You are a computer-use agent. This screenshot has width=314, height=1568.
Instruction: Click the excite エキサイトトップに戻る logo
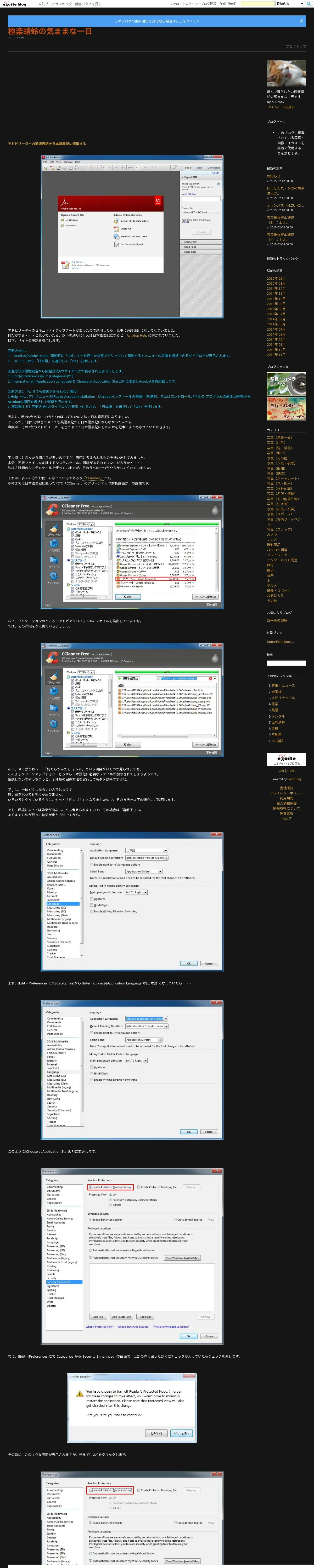point(286,759)
